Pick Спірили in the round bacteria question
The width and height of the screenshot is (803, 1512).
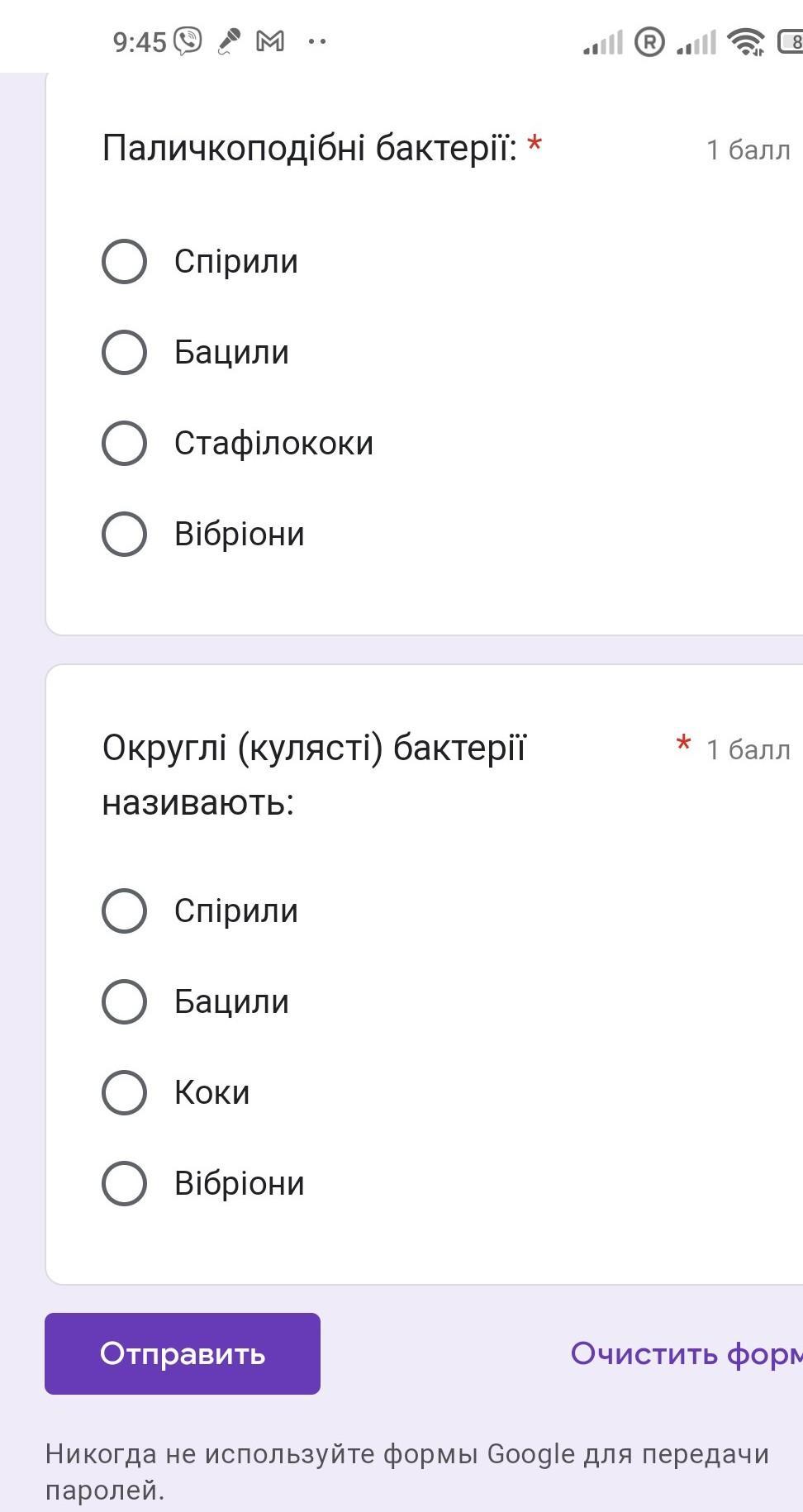125,911
